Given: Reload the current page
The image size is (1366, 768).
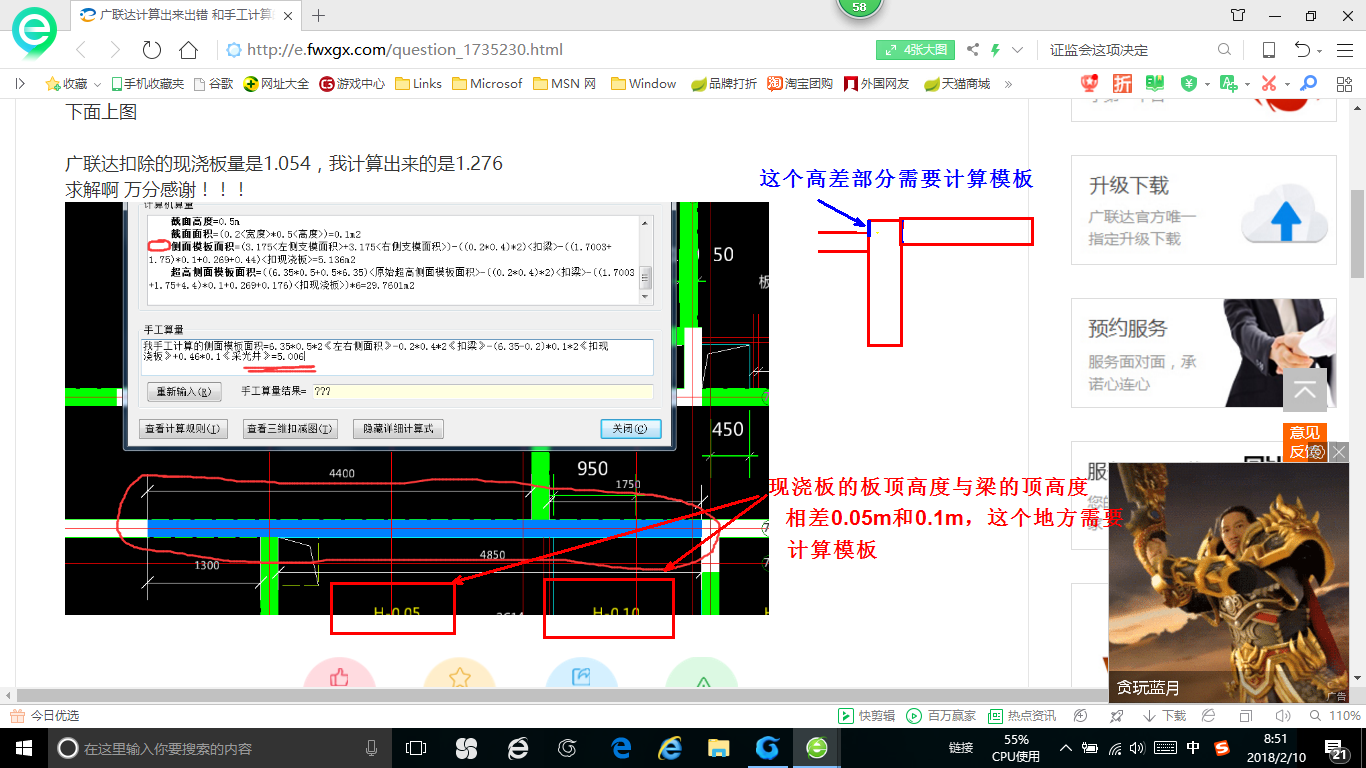Looking at the screenshot, I should pyautogui.click(x=152, y=50).
